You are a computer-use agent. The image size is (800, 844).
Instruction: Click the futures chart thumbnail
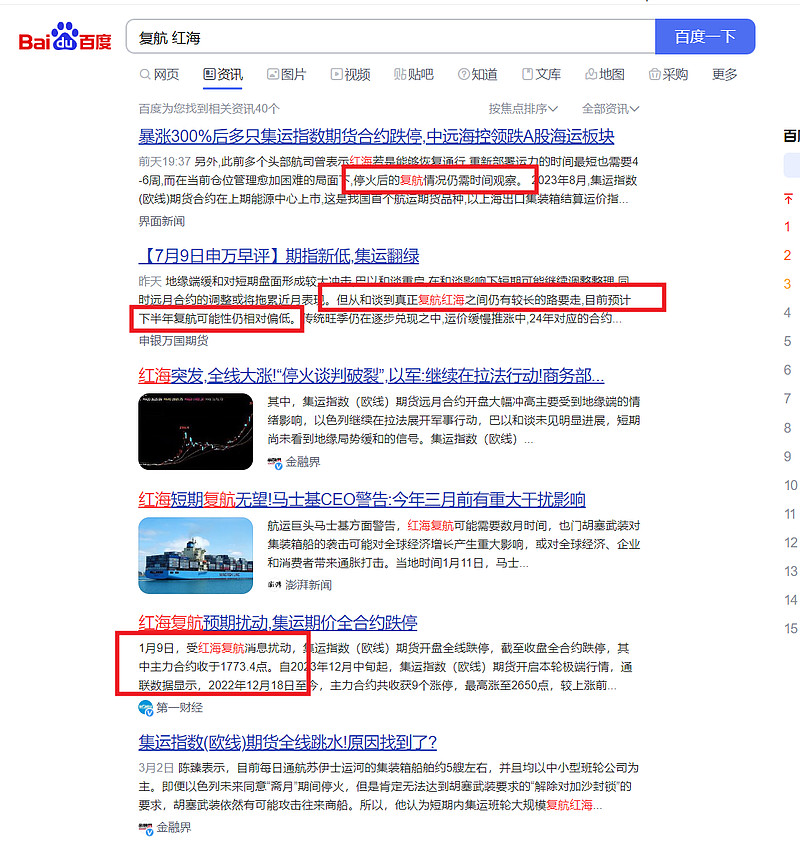[x=195, y=432]
